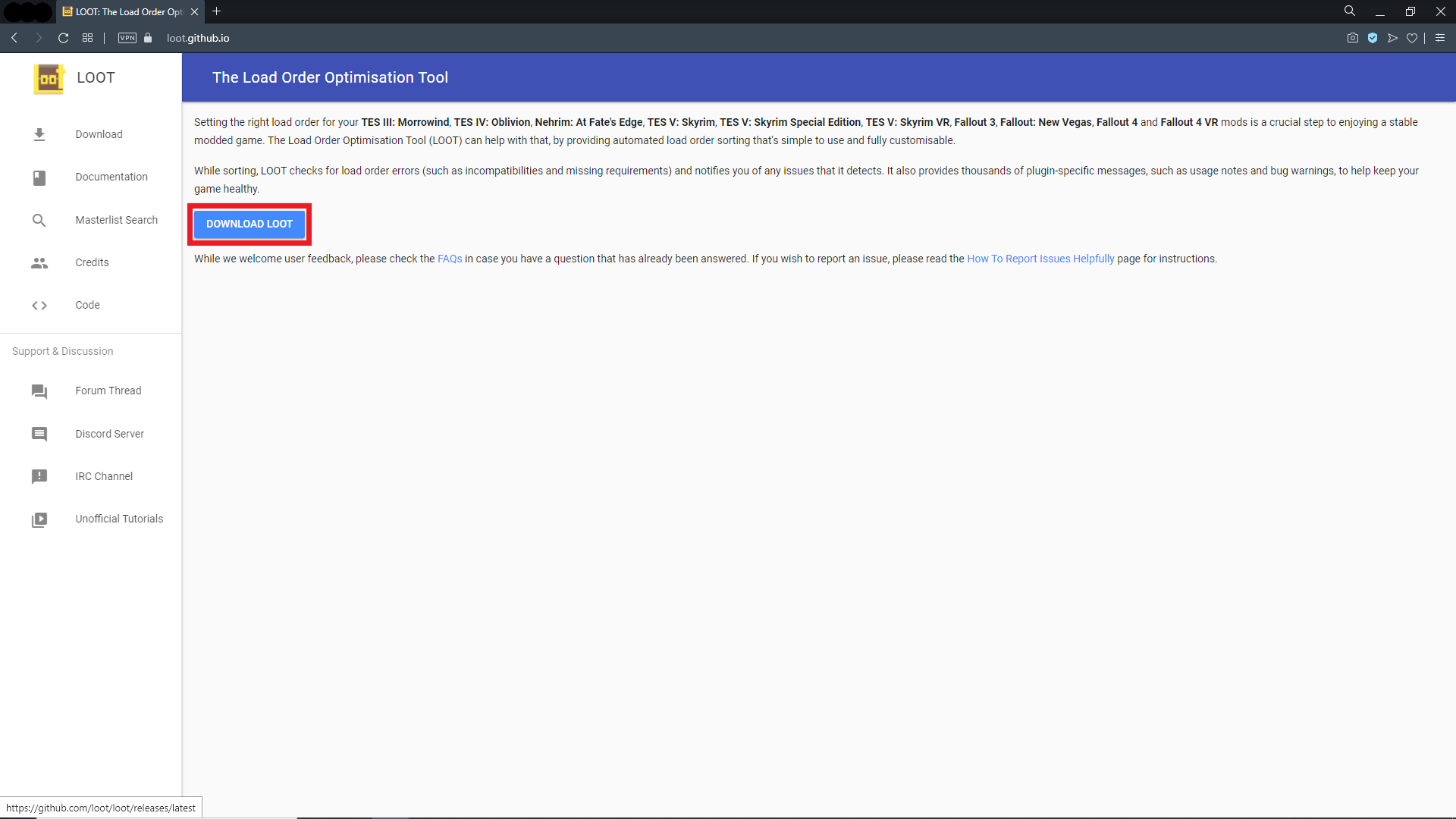The width and height of the screenshot is (1456, 819).
Task: Click the LOOT title text in sidebar
Action: (96, 78)
